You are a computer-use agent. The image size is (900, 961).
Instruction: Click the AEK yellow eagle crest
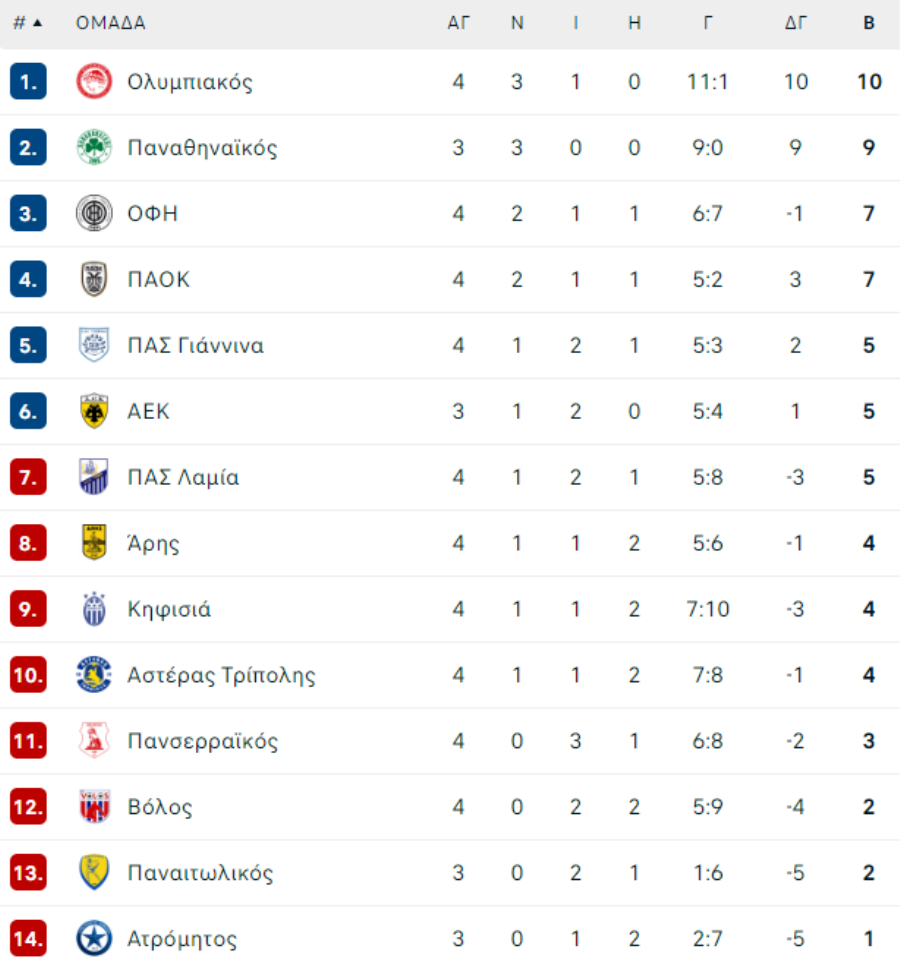click(x=94, y=411)
